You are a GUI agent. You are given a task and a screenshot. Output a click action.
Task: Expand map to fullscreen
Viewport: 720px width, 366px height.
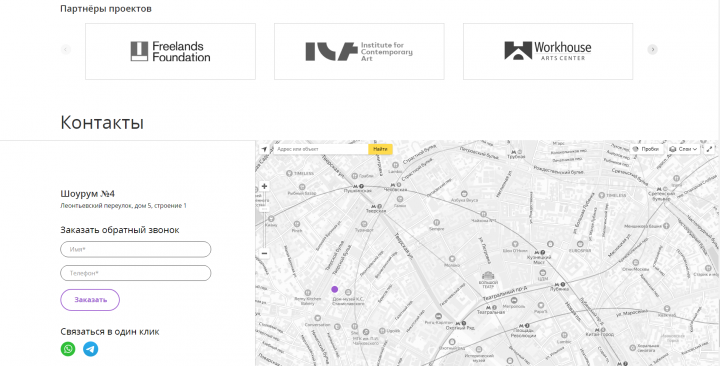click(710, 149)
